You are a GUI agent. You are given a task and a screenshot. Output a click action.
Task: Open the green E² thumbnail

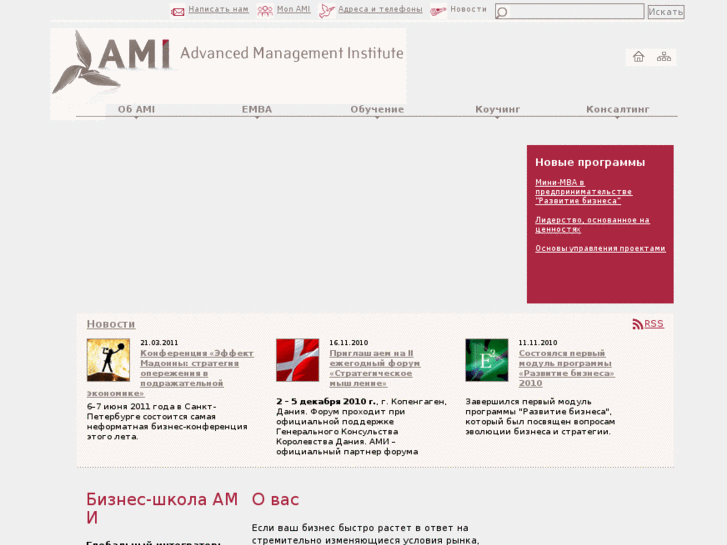tap(487, 360)
